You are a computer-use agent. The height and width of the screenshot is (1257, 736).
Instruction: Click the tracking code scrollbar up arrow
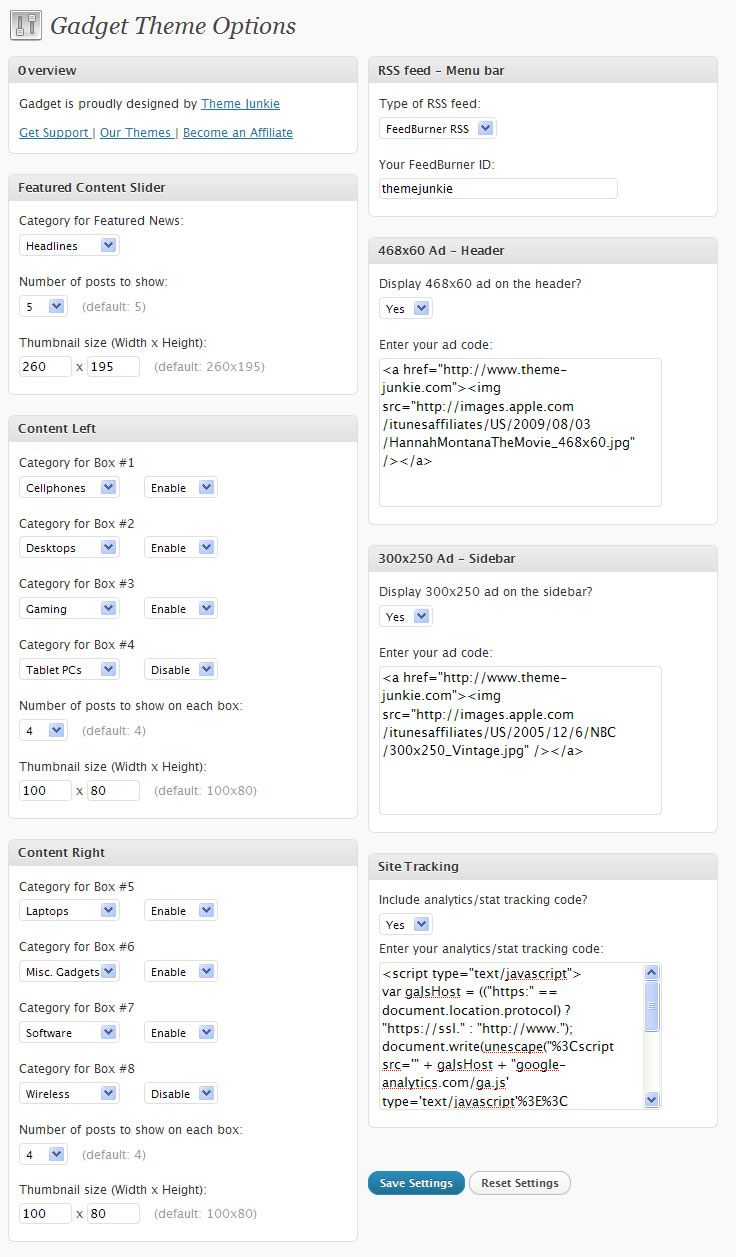[x=652, y=972]
